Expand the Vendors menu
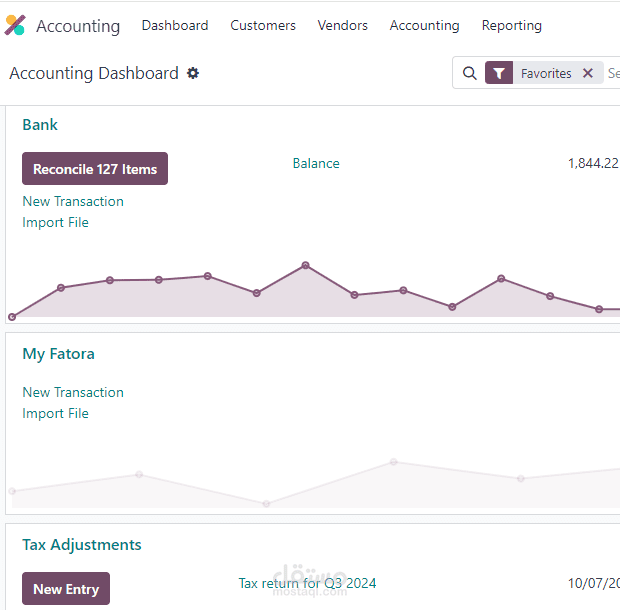The width and height of the screenshot is (620, 610). coord(343,26)
